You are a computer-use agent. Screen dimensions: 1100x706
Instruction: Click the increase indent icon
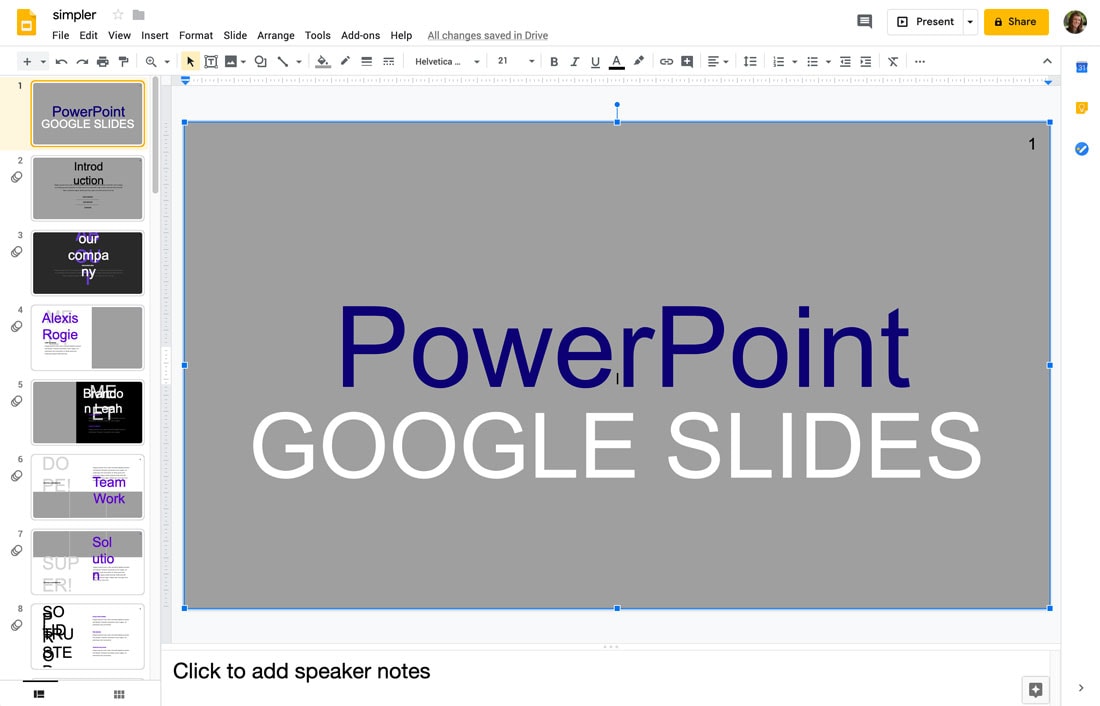tap(866, 62)
